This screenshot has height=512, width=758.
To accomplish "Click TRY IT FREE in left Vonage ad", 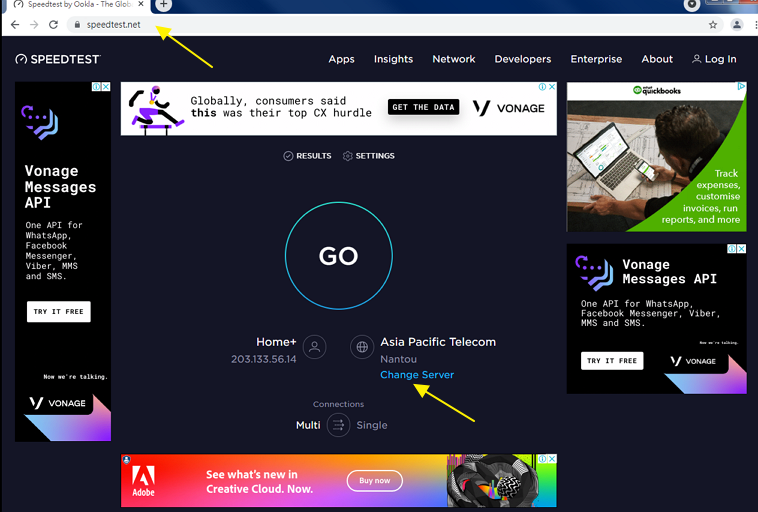I will [x=58, y=312].
